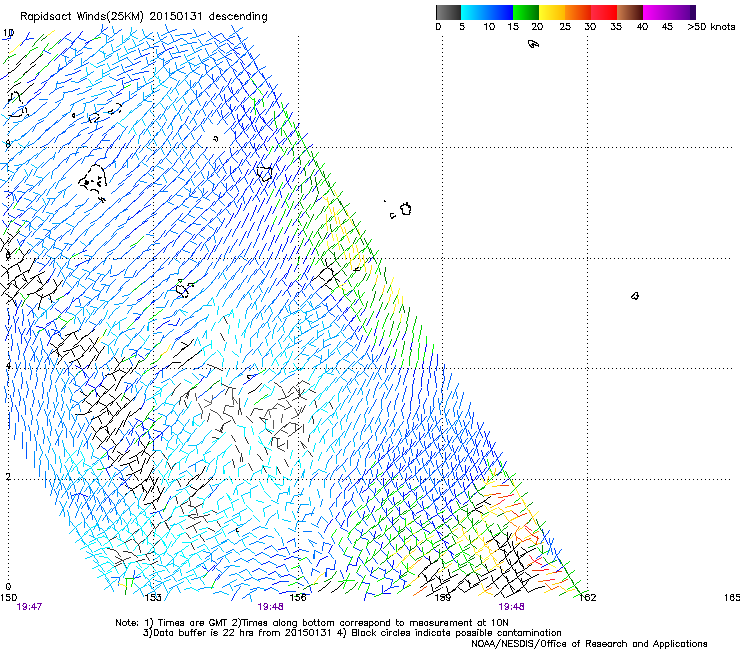Click the '150' longitude axis label

[x=8, y=598]
